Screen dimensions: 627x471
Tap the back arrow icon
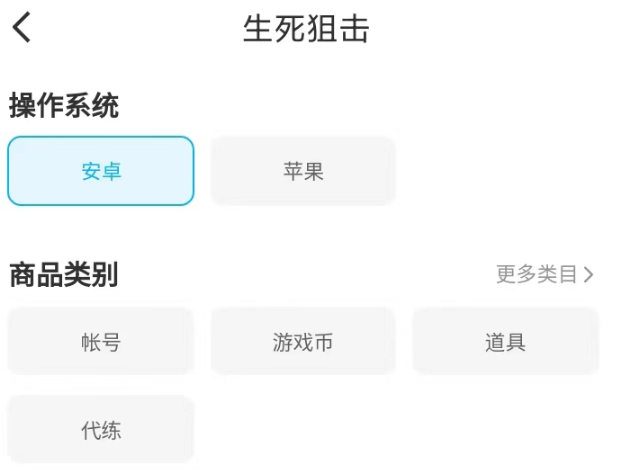coord(22,28)
